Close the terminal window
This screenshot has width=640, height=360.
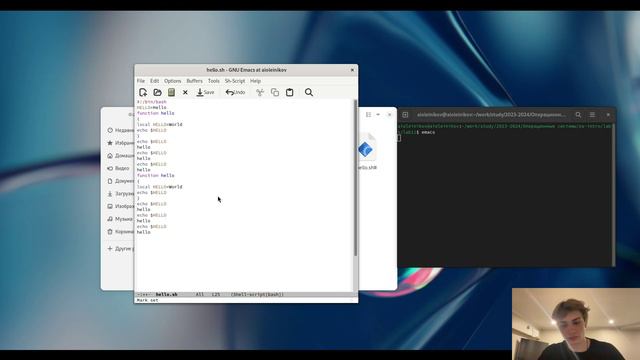[608, 115]
